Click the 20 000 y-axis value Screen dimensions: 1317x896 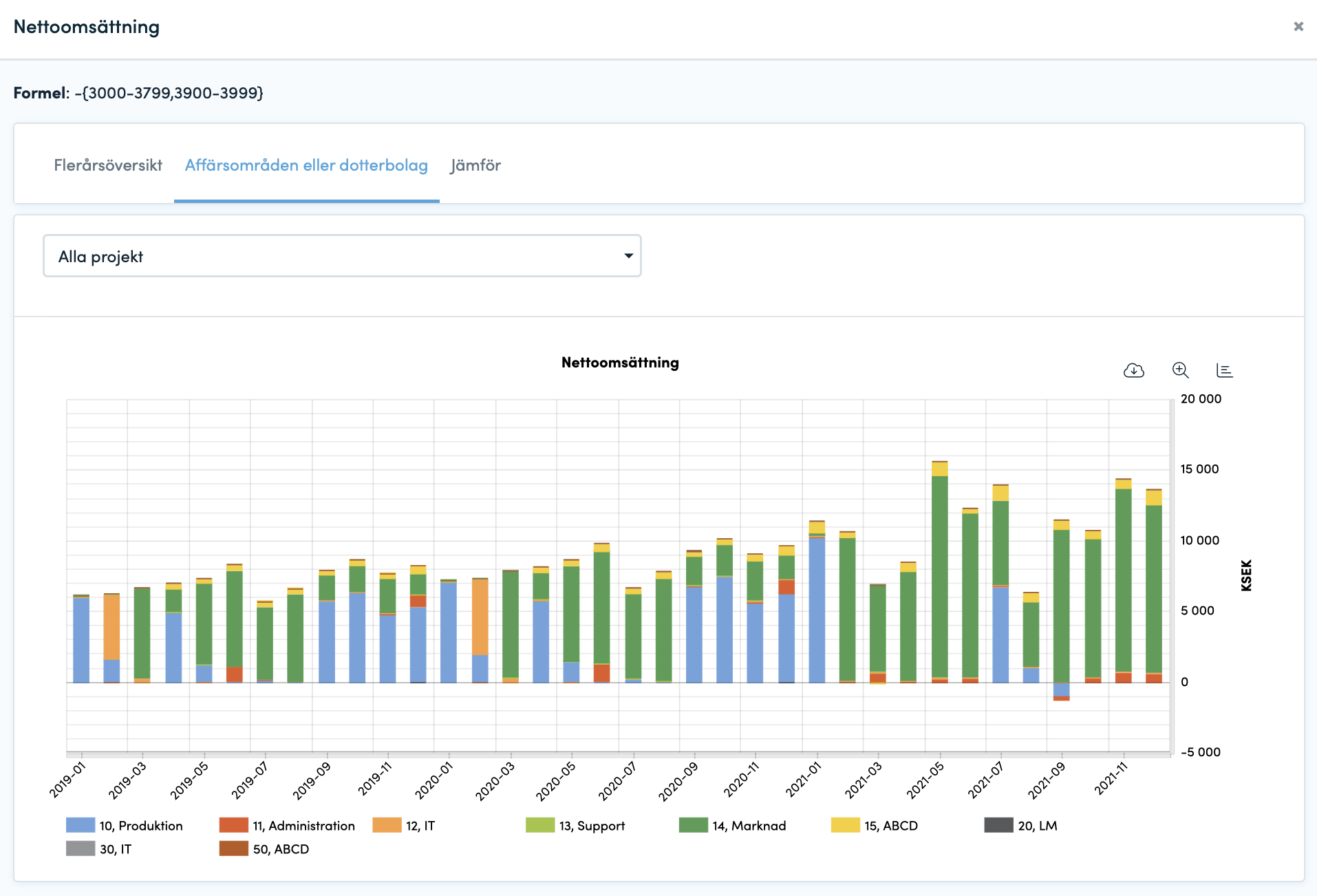tap(1201, 398)
